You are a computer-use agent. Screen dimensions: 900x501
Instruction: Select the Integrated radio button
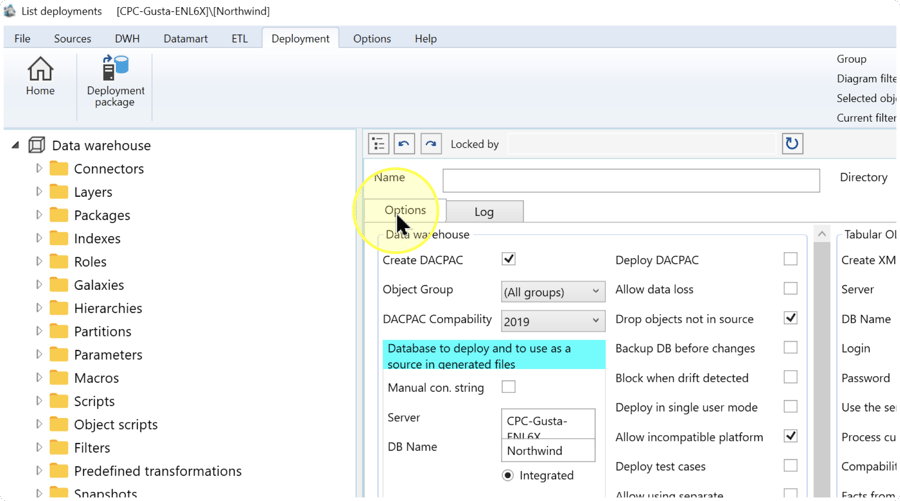[x=508, y=475]
